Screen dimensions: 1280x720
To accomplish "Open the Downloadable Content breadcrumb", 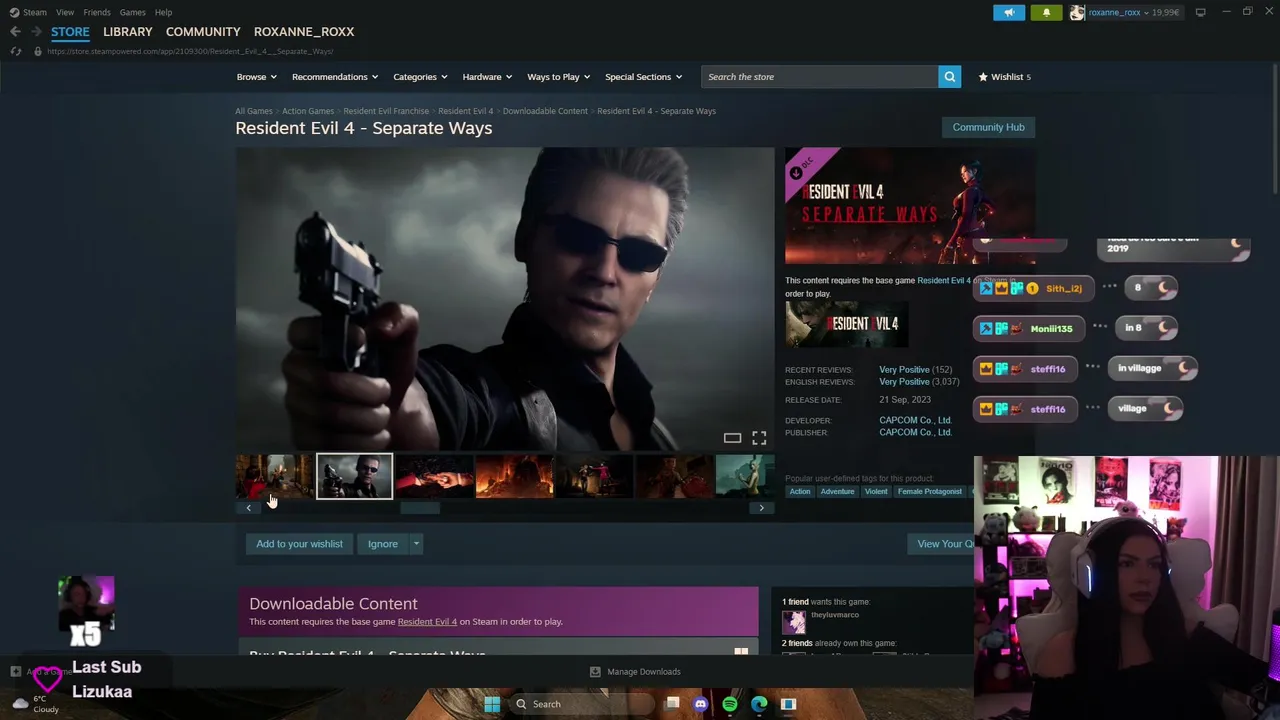I will tap(545, 111).
